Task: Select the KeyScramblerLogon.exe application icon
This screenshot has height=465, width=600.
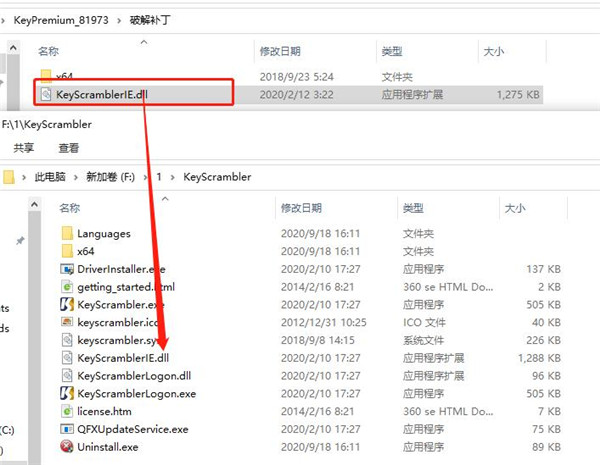Action: tap(67, 393)
